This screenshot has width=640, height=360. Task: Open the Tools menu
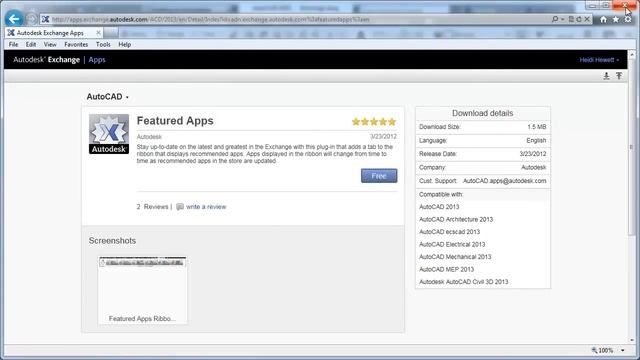103,44
